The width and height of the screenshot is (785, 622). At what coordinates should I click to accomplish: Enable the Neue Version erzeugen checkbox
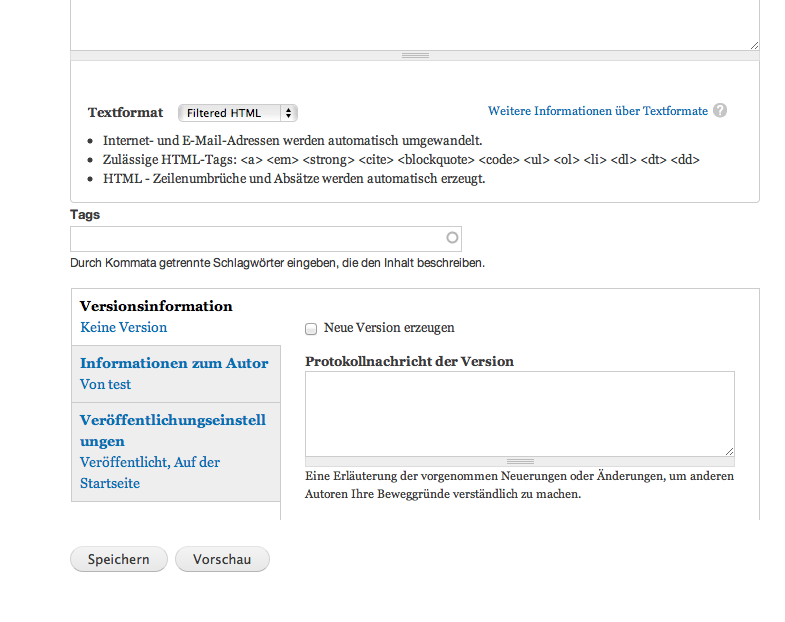coord(311,328)
